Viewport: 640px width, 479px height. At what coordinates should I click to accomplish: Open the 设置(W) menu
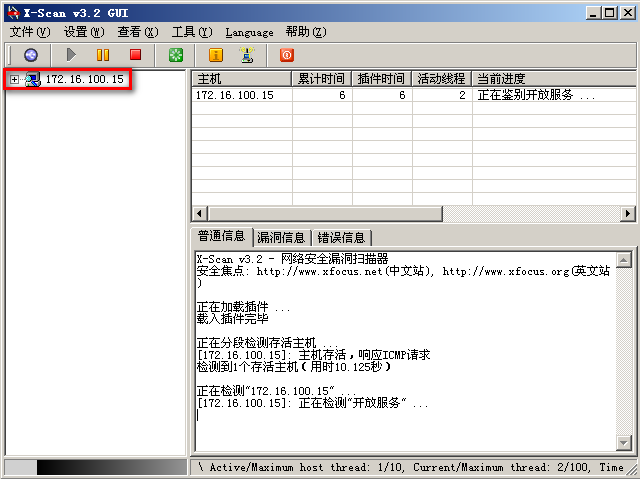(x=84, y=32)
